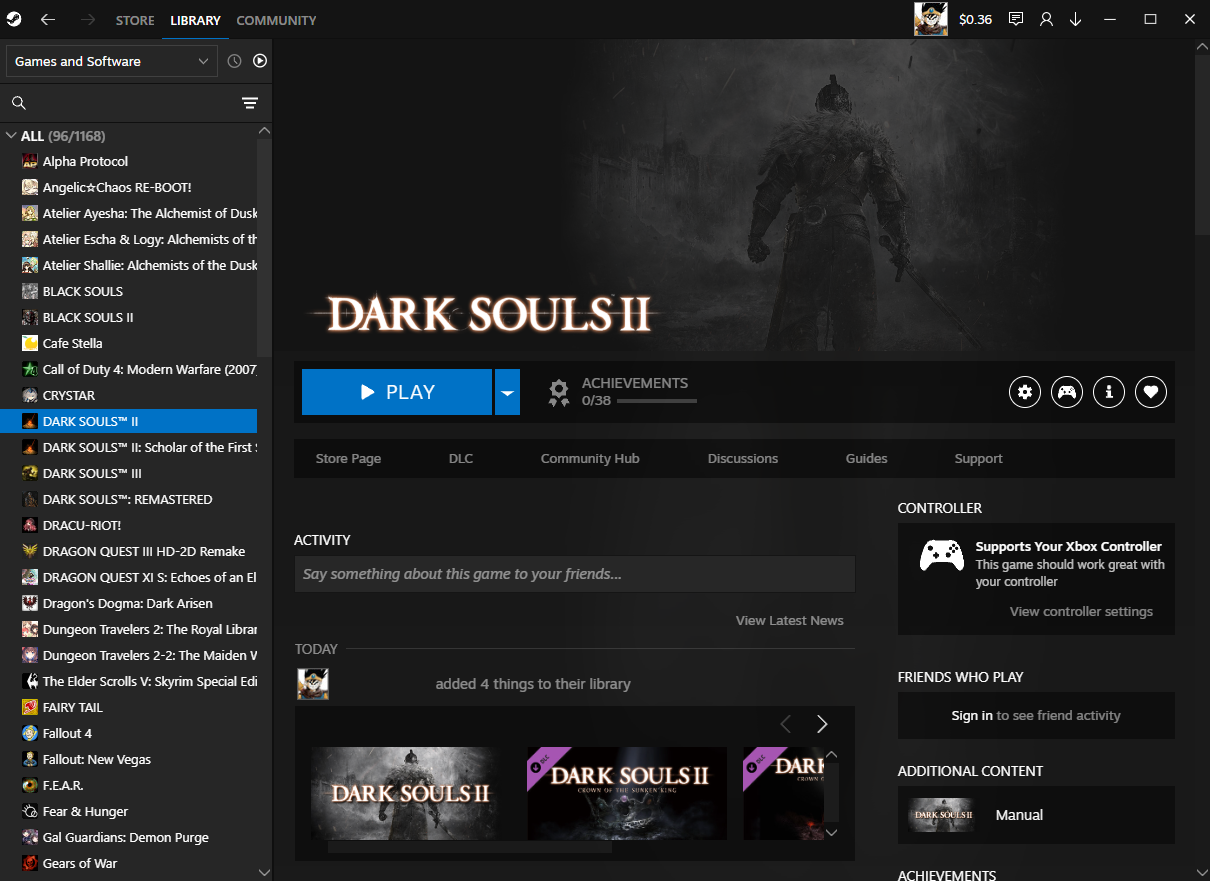1210x881 pixels.
Task: Open the advanced filter options icon
Action: point(250,103)
